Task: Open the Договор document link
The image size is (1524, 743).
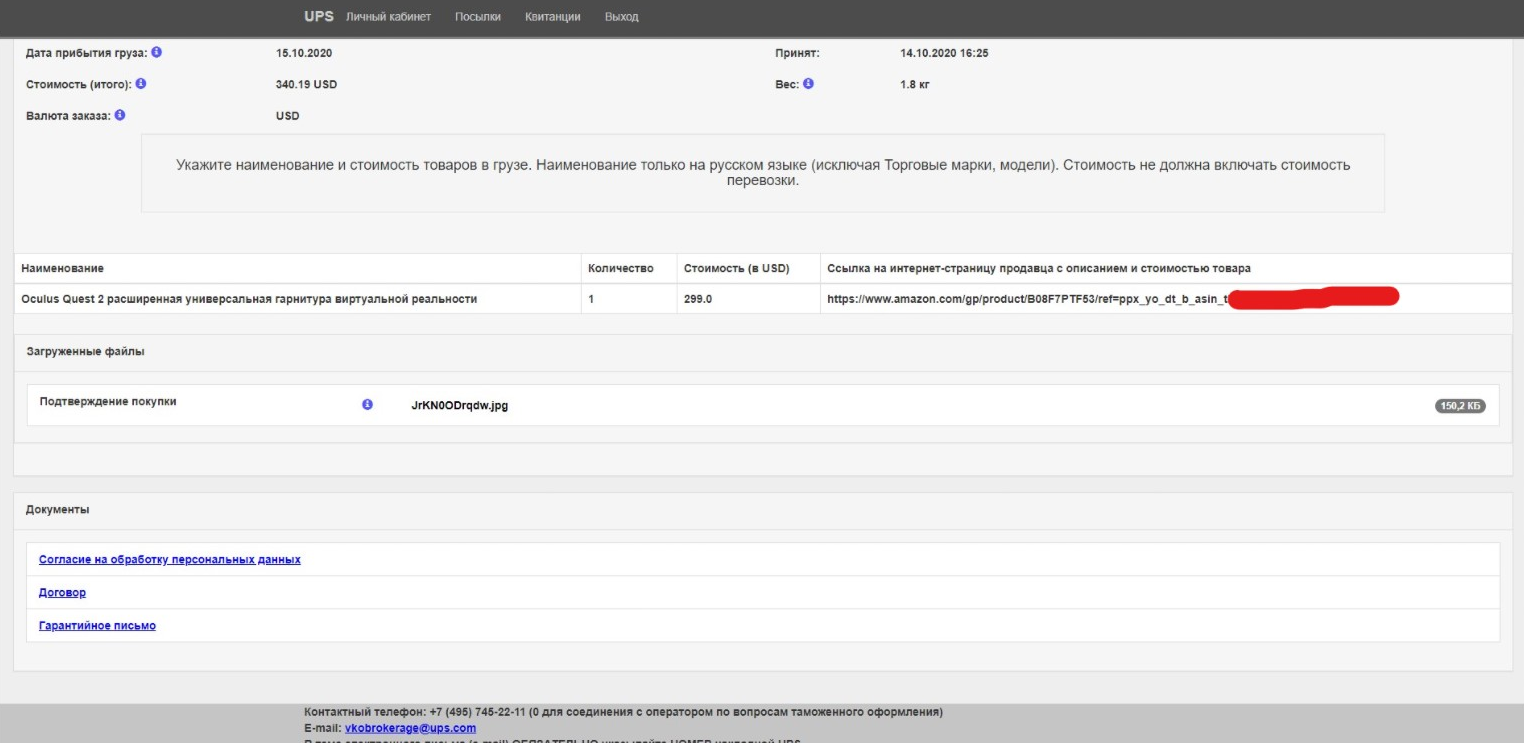Action: point(62,593)
